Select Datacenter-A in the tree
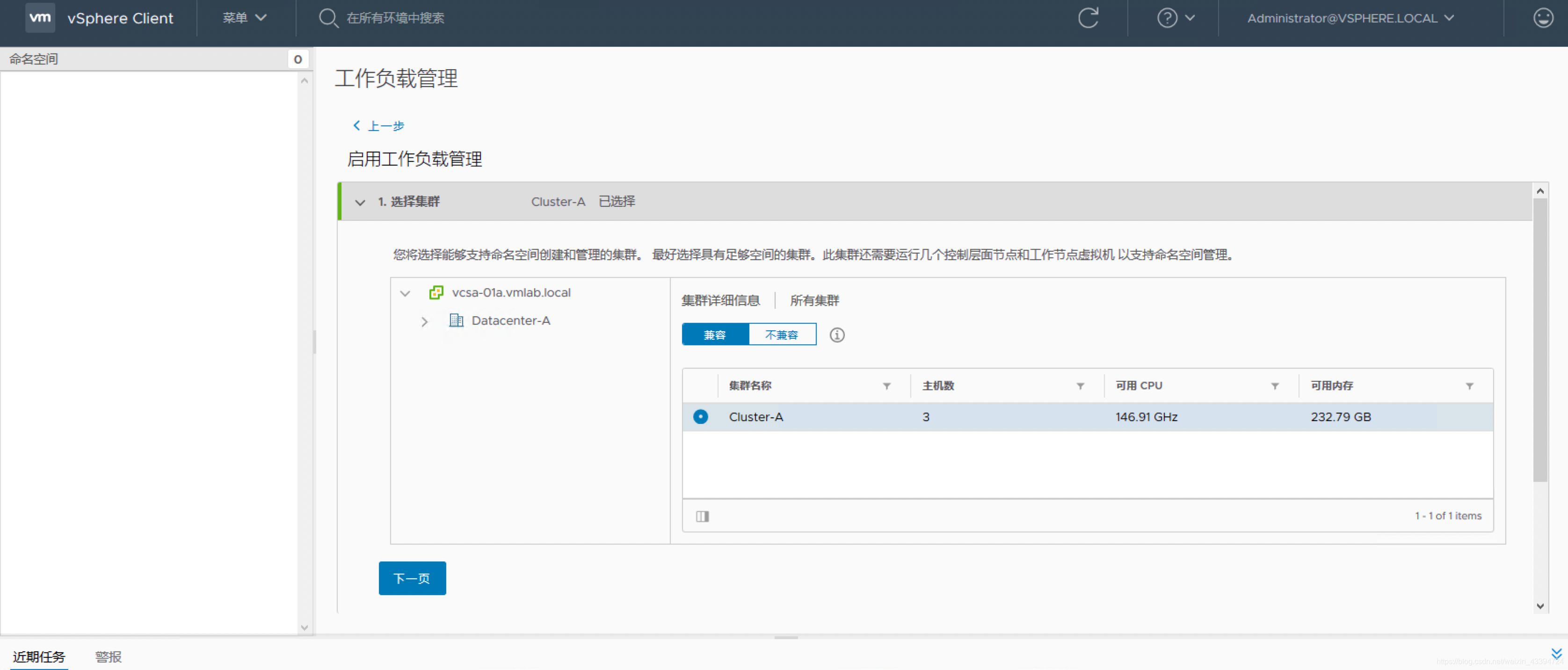 coord(511,320)
